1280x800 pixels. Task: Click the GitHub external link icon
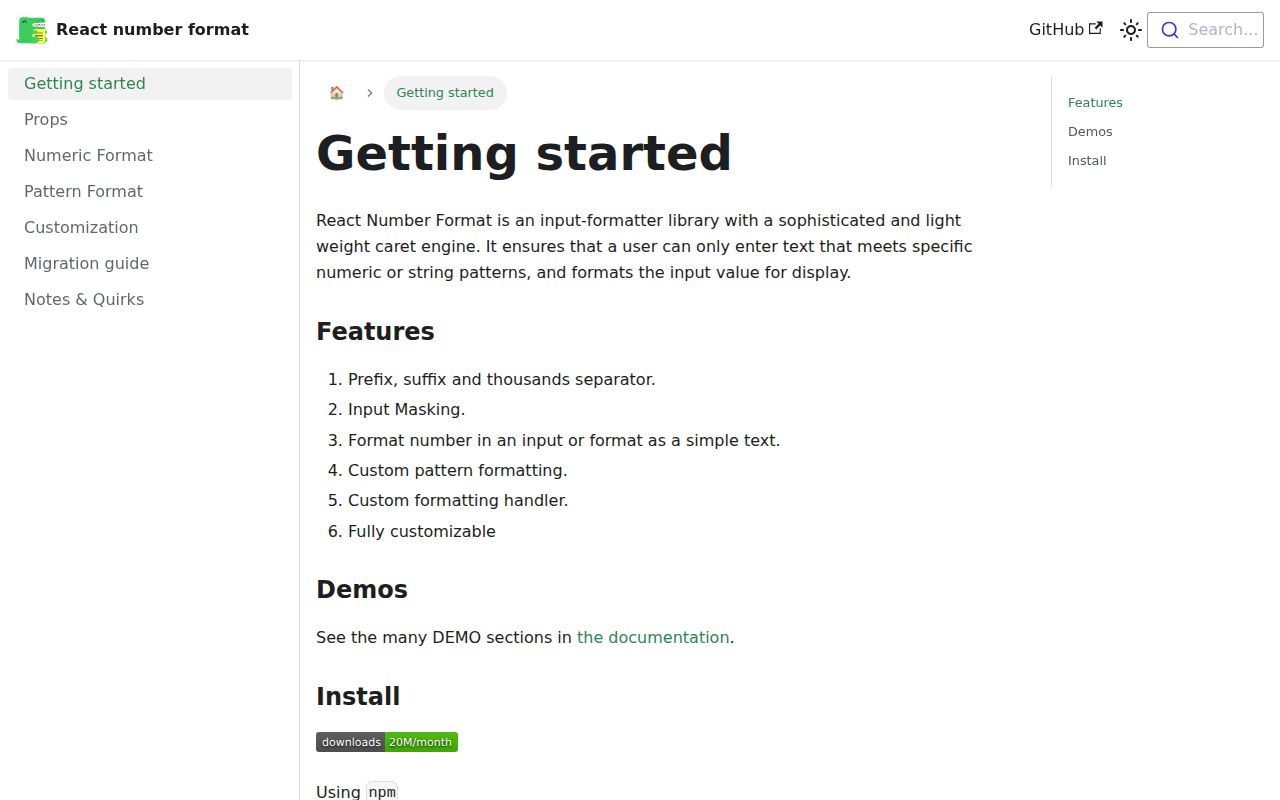(1096, 28)
